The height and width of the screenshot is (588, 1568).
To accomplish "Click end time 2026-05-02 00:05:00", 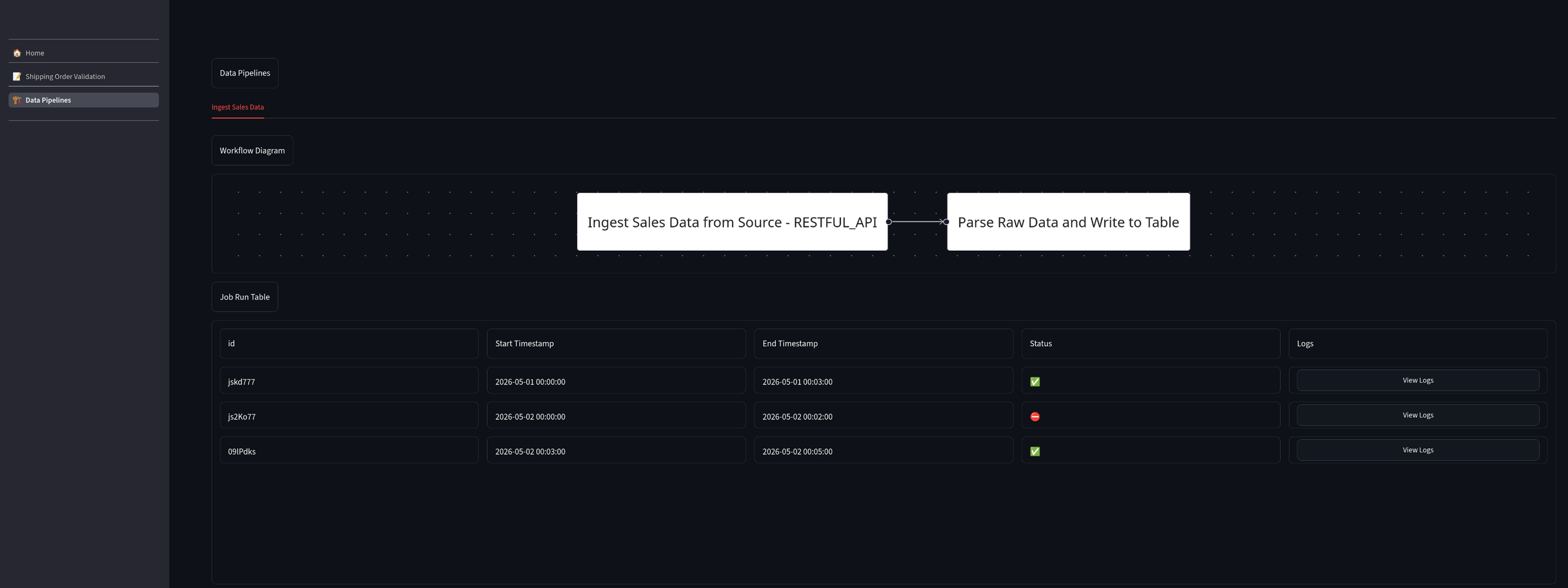I will point(883,450).
